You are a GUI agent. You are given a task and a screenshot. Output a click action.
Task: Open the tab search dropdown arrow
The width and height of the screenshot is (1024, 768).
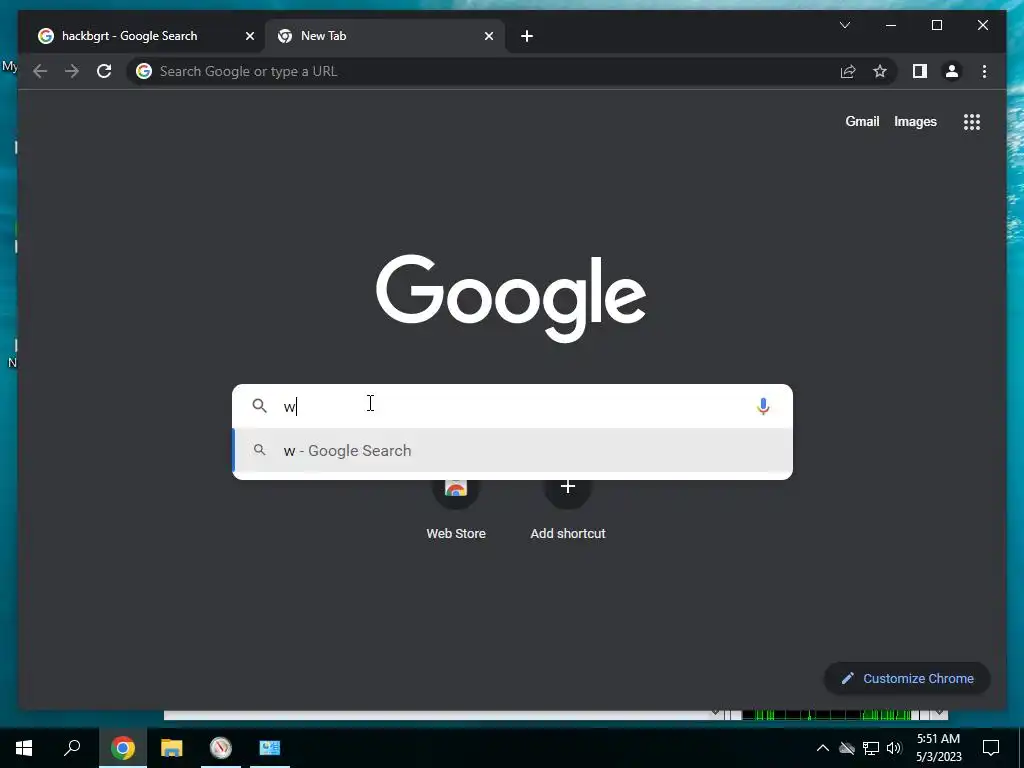tap(844, 25)
